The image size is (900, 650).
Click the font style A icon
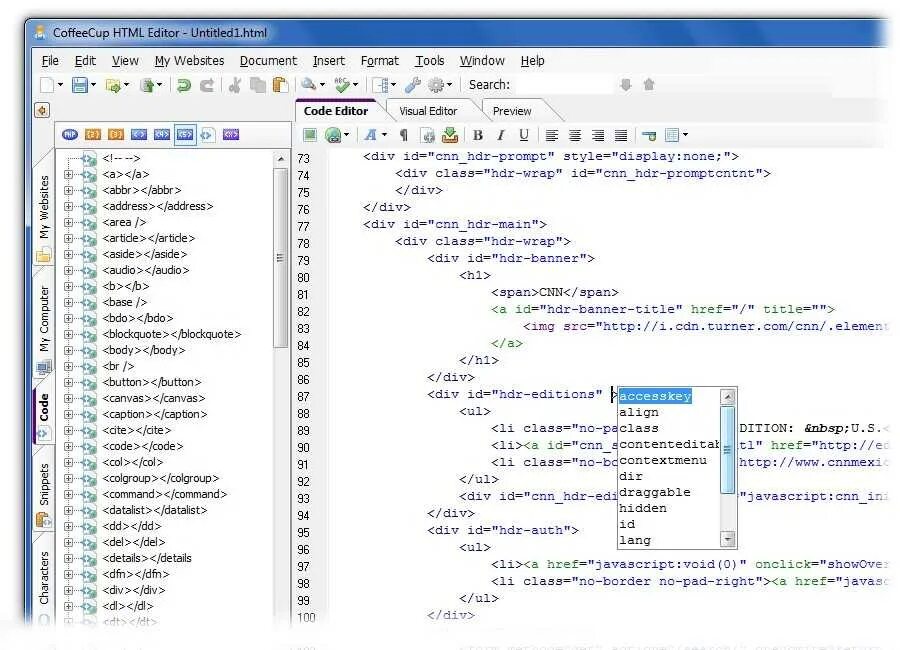click(x=370, y=135)
